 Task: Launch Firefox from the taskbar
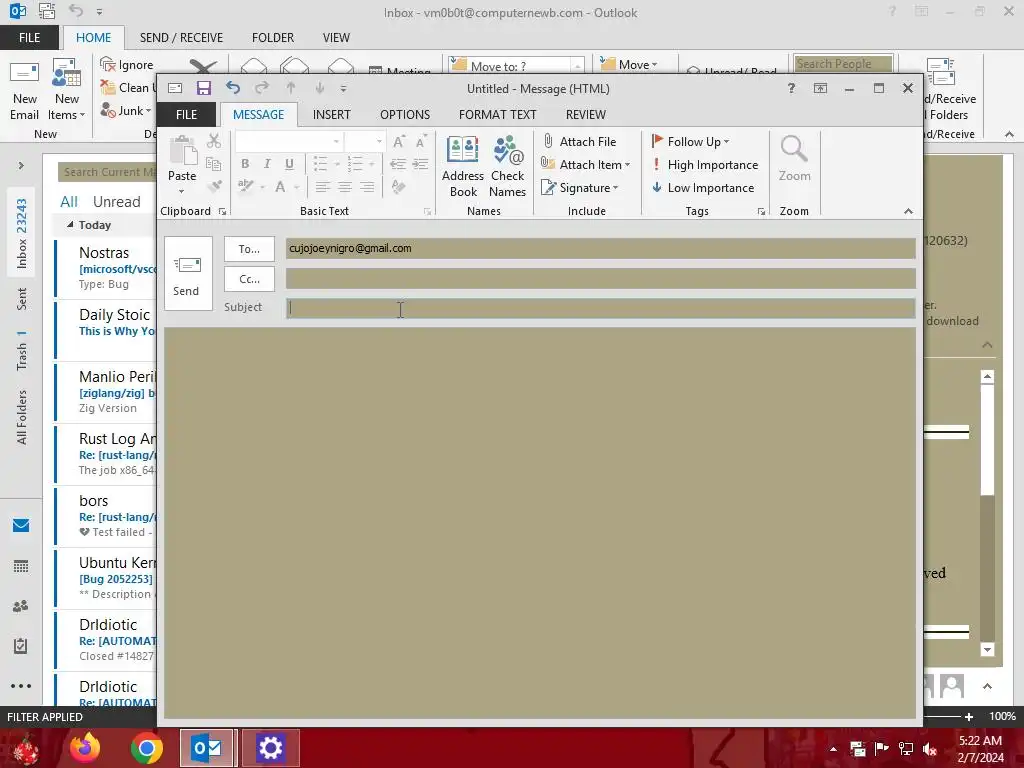85,748
